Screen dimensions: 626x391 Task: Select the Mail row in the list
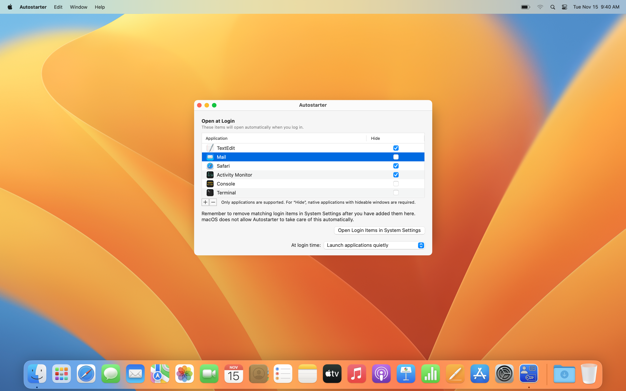(313, 157)
